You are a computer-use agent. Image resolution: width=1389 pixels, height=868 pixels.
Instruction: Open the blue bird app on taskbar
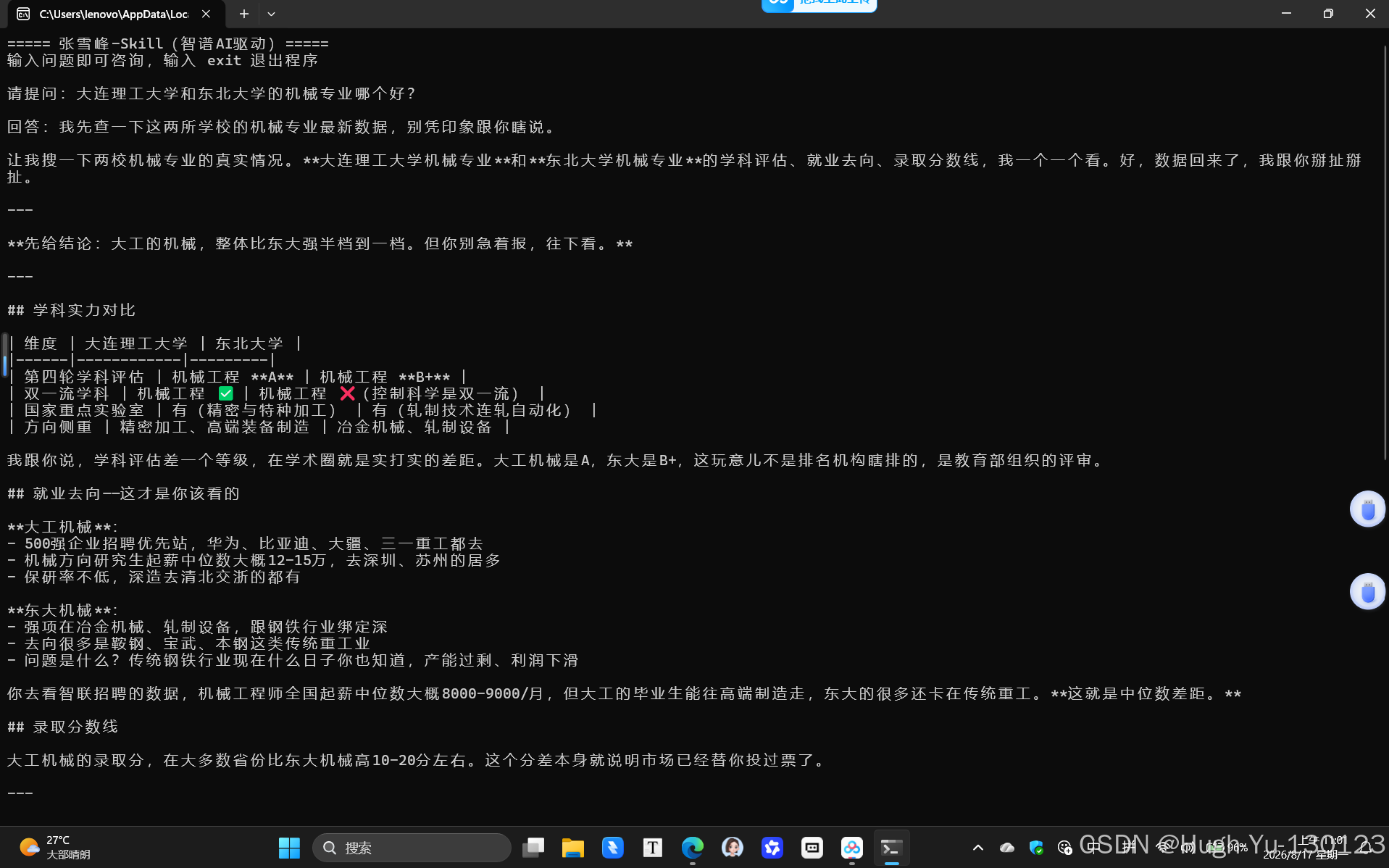point(613,848)
